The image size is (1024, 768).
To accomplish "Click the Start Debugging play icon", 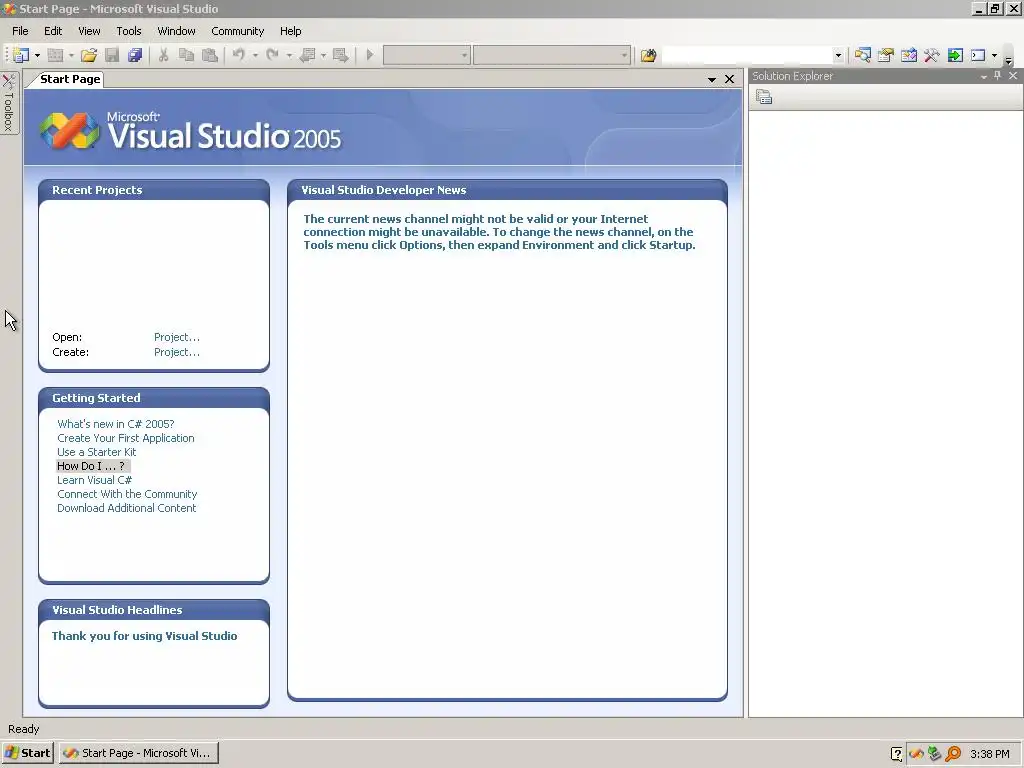I will [370, 56].
